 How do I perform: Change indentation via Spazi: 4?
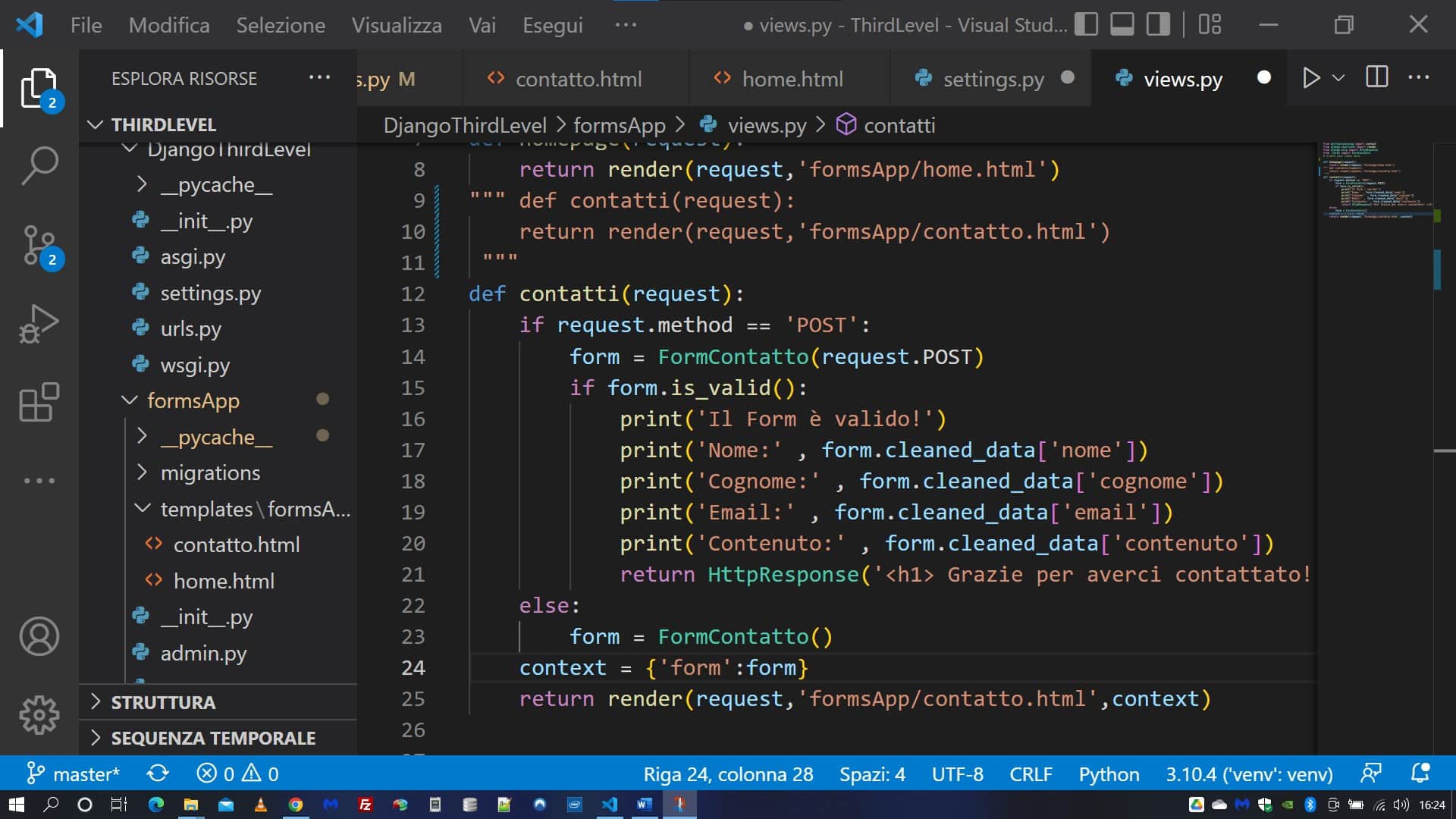(x=872, y=774)
